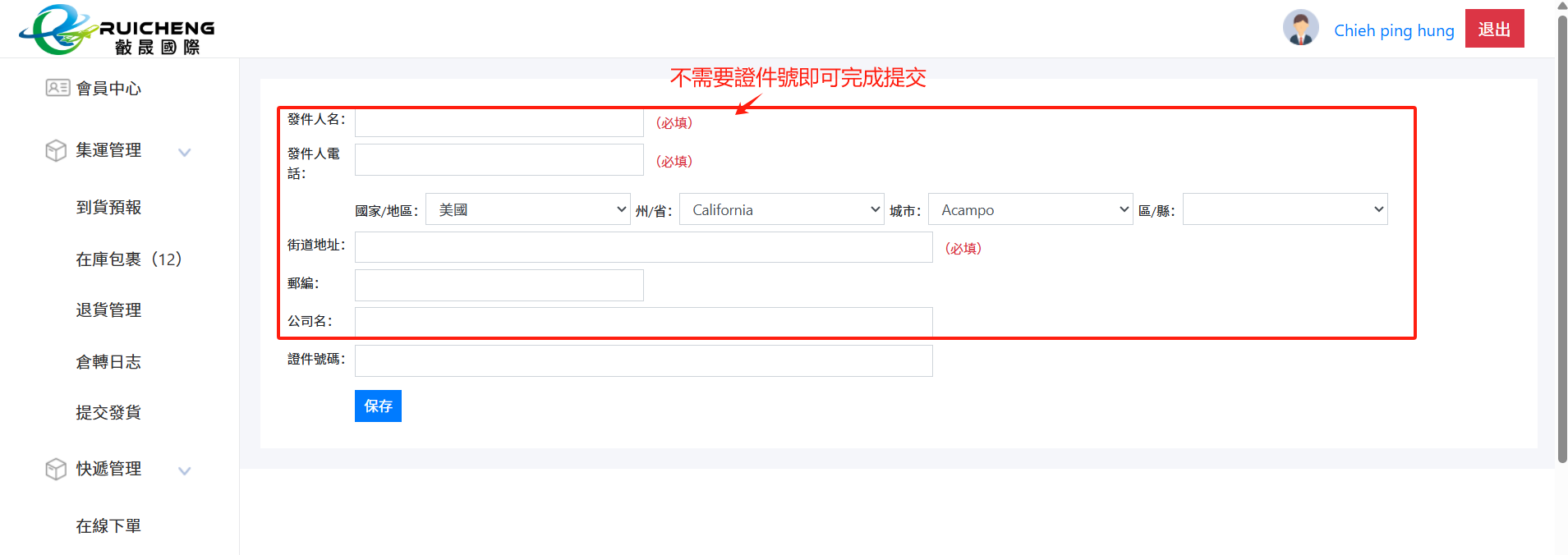
Task: Click the 快遞管理 box icon
Action: pos(56,469)
